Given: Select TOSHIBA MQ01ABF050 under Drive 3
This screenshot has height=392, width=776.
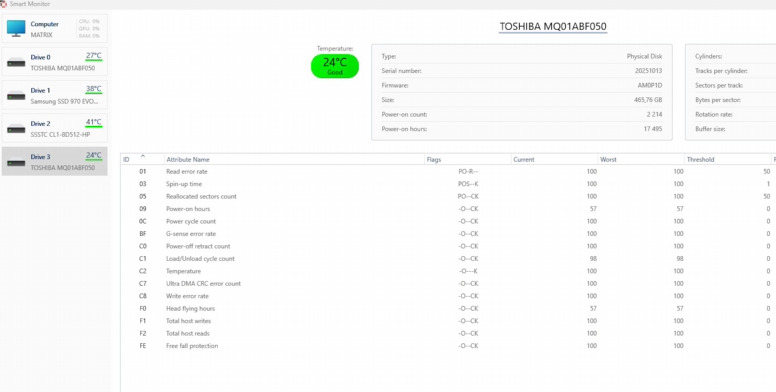Looking at the screenshot, I should (x=63, y=168).
